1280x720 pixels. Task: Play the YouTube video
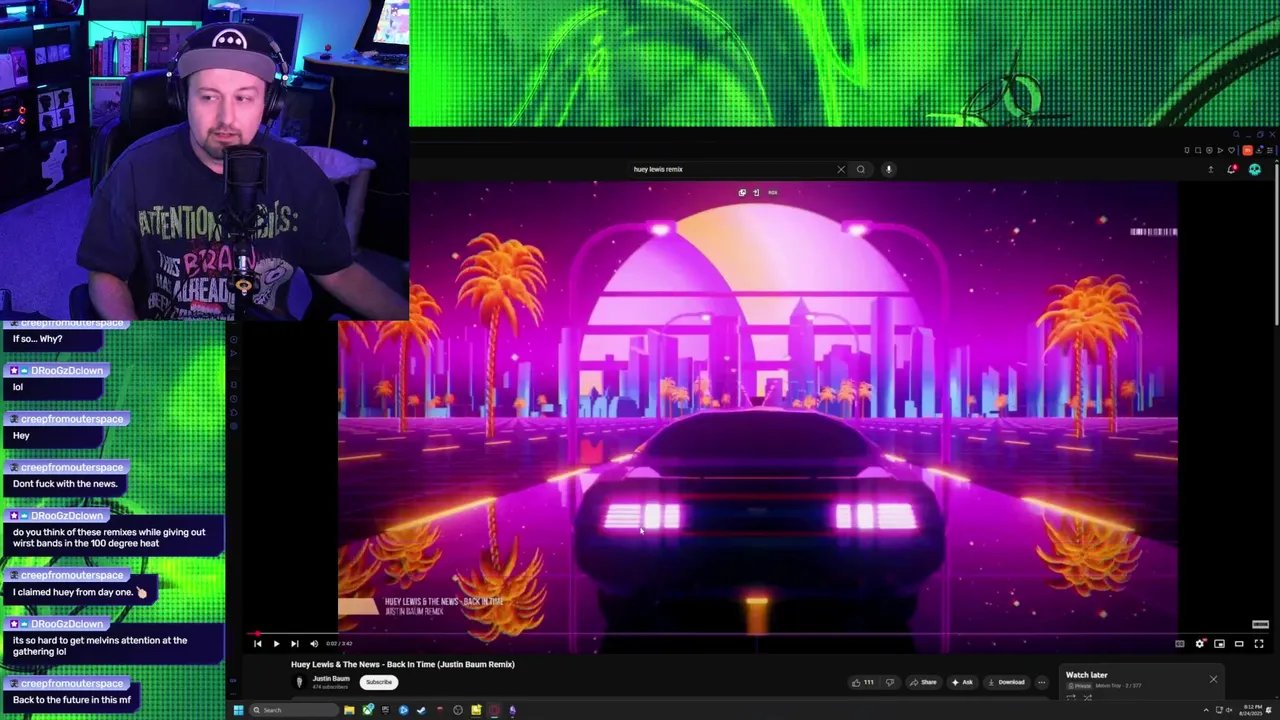coord(276,644)
